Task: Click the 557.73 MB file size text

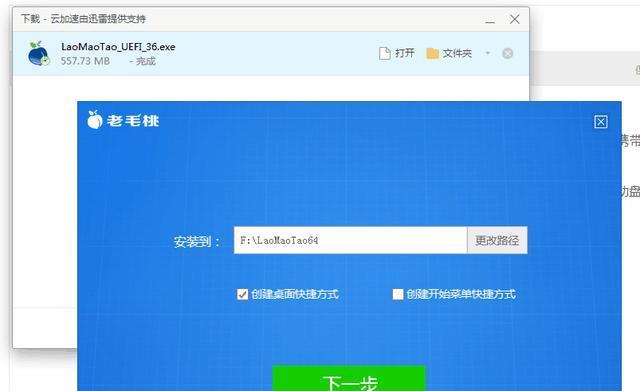Action: [85, 61]
